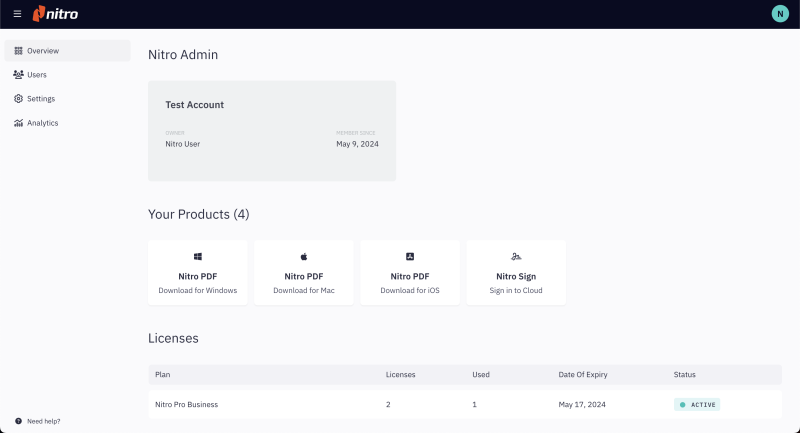Click the Status column header

point(684,374)
